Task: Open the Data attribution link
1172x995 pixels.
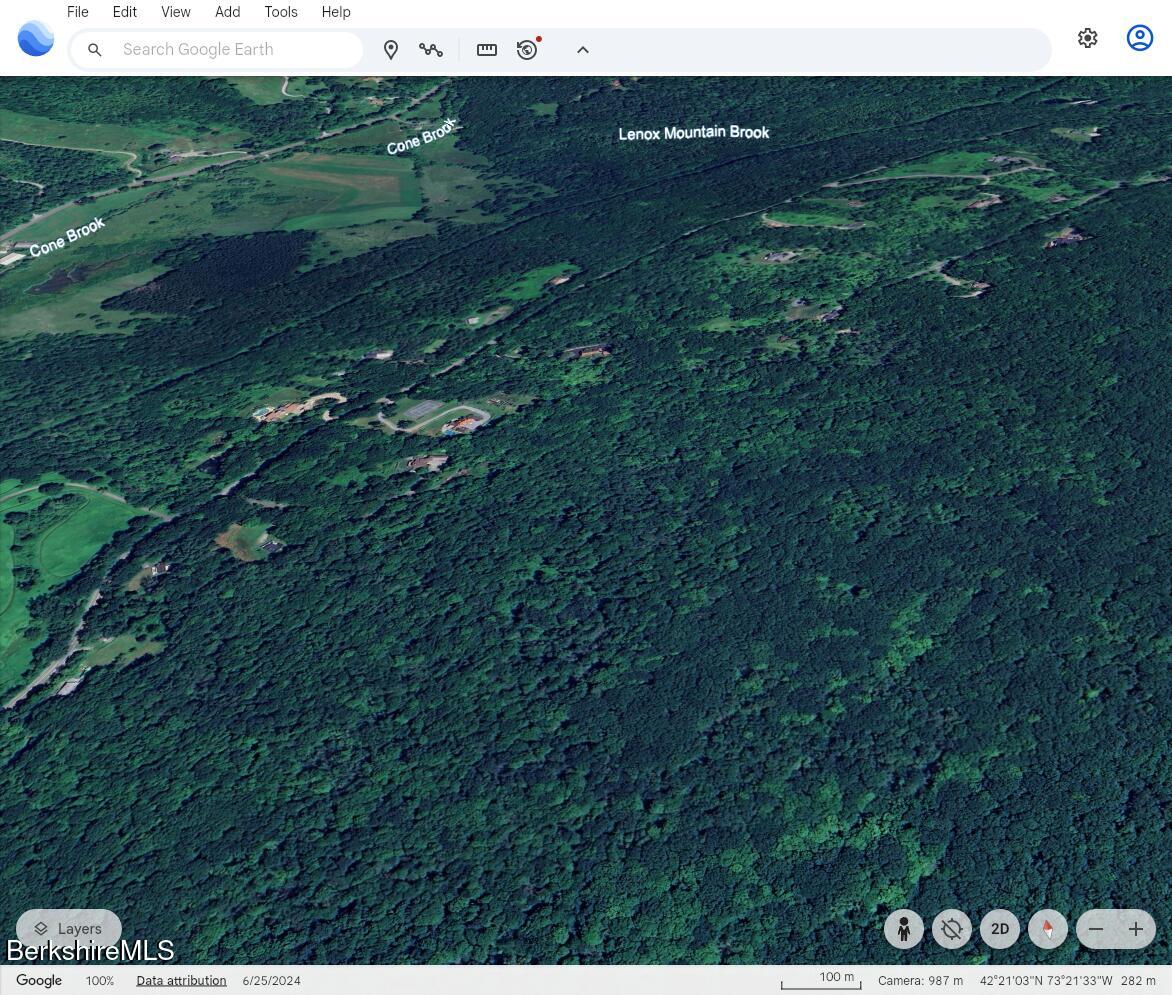Action: (181, 980)
